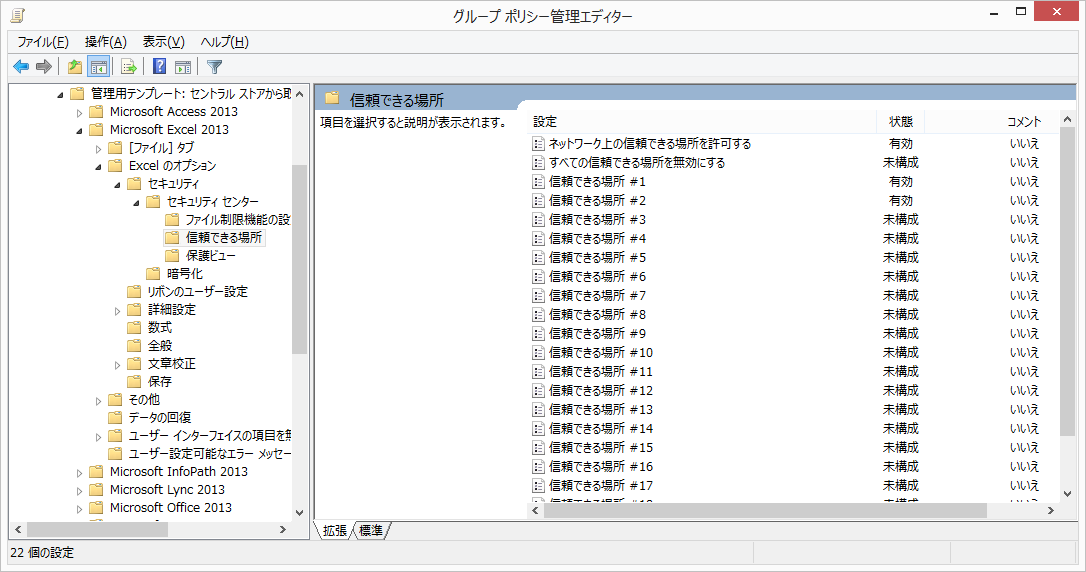Click the Filter funnel toolbar icon

pos(215,66)
